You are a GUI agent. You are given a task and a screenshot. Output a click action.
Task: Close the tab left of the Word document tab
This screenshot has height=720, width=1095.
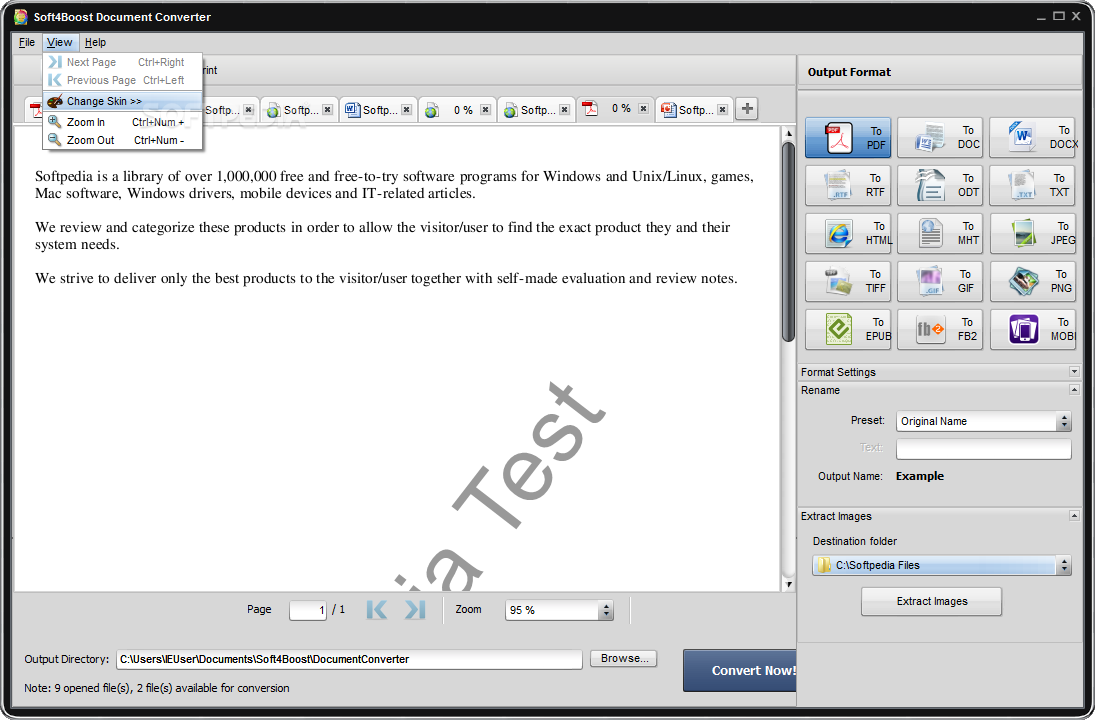(x=328, y=110)
